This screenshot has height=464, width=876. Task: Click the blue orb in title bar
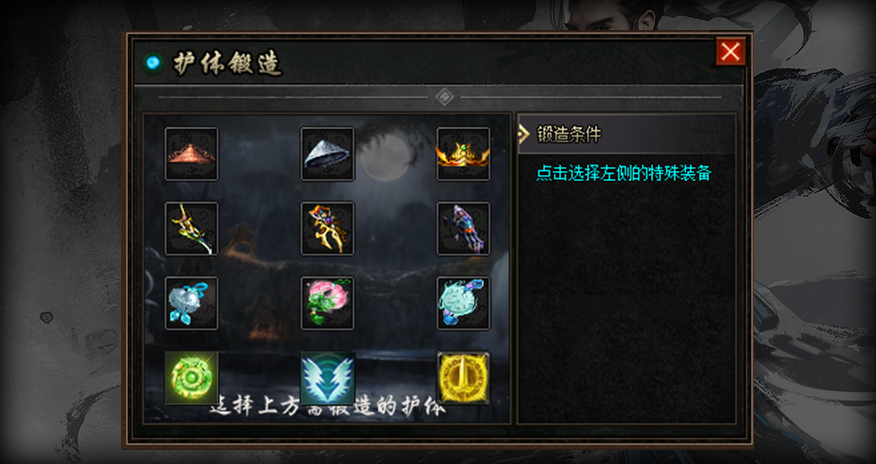[x=152, y=63]
